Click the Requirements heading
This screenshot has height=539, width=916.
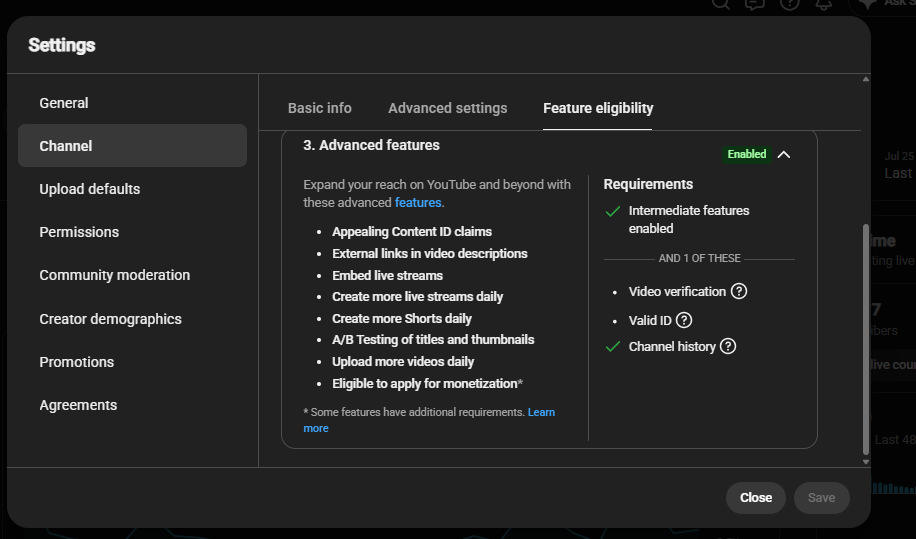pyautogui.click(x=648, y=184)
